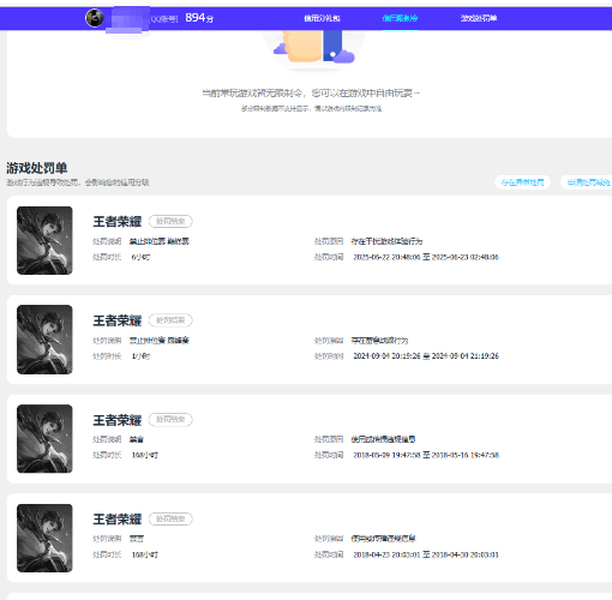Click status badge on the 2018-05-09 penalty card
612x600 pixels.
click(171, 419)
